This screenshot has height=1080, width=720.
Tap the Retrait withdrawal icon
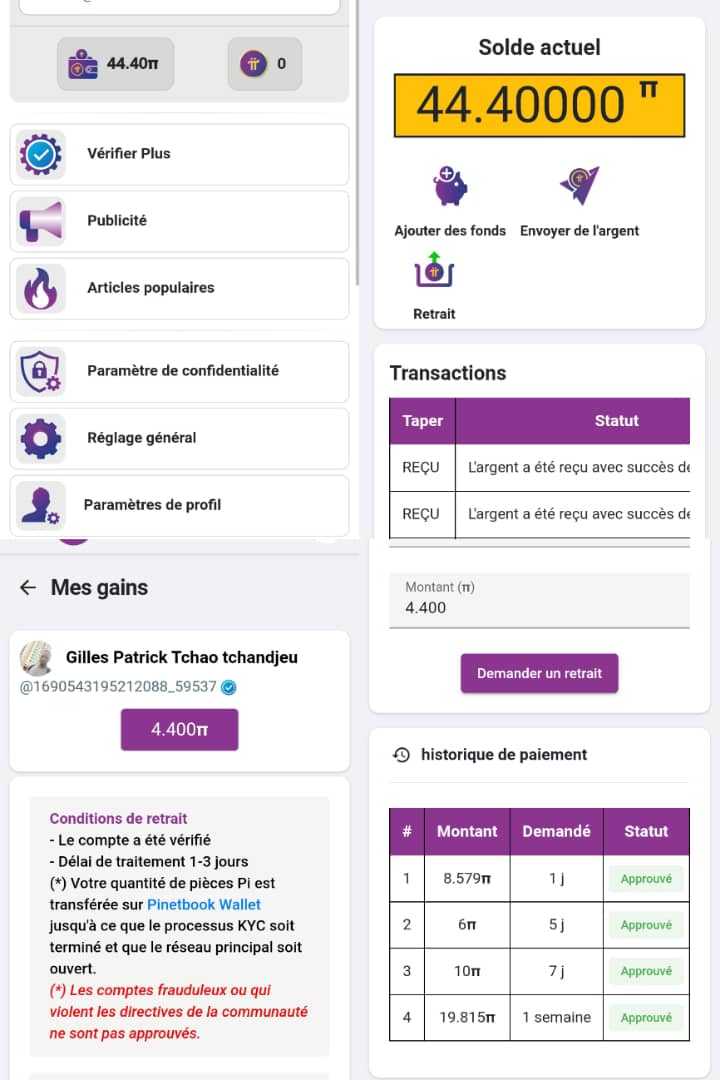(x=434, y=270)
